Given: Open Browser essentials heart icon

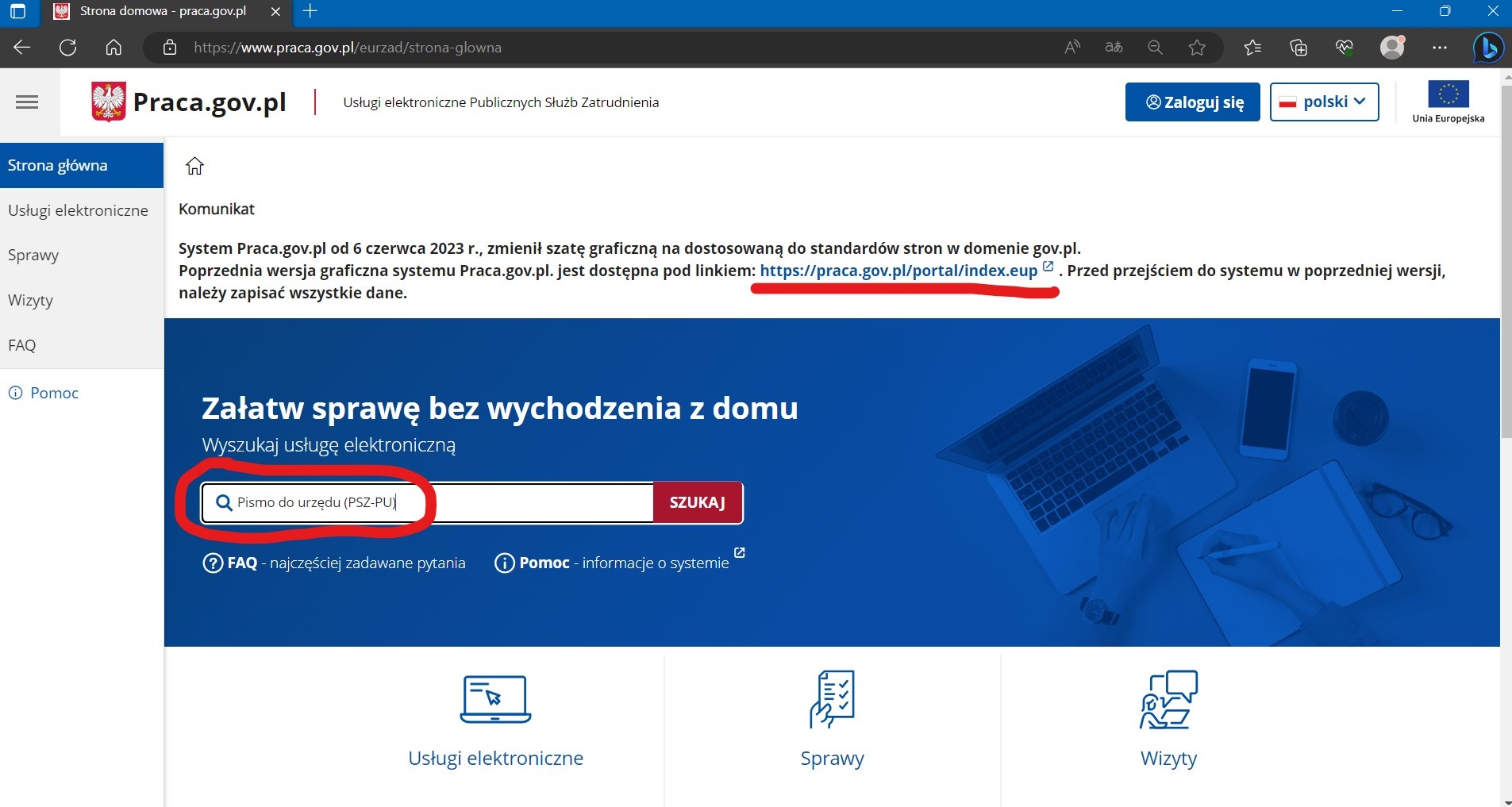Looking at the screenshot, I should tap(1345, 48).
